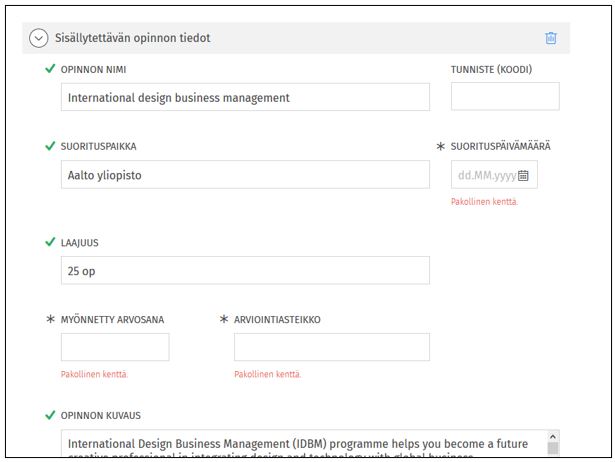Click the Suorituspäivämäärä date placeholder text
Image resolution: width=615 pixels, height=462 pixels.
(x=486, y=175)
